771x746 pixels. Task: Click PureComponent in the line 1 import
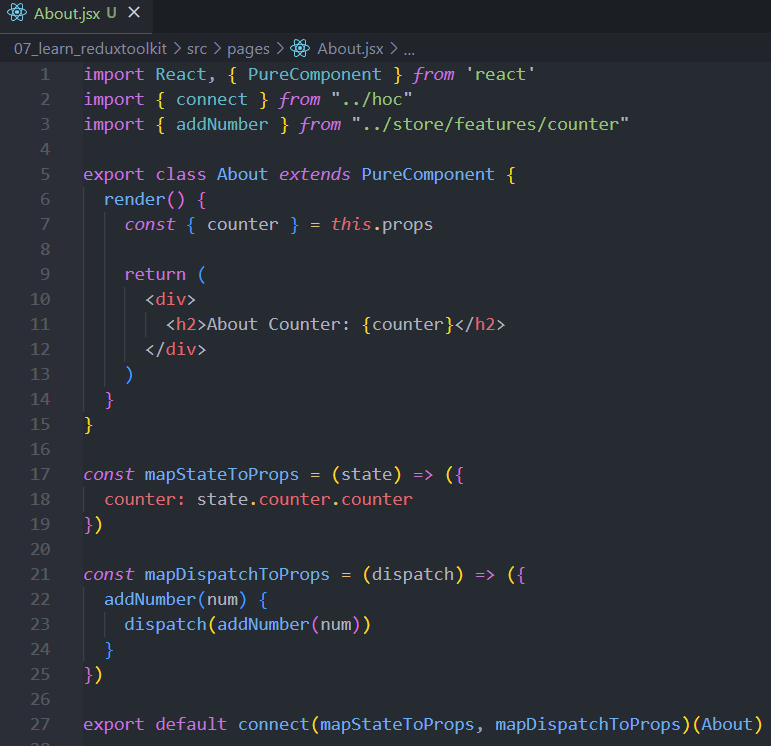click(315, 74)
